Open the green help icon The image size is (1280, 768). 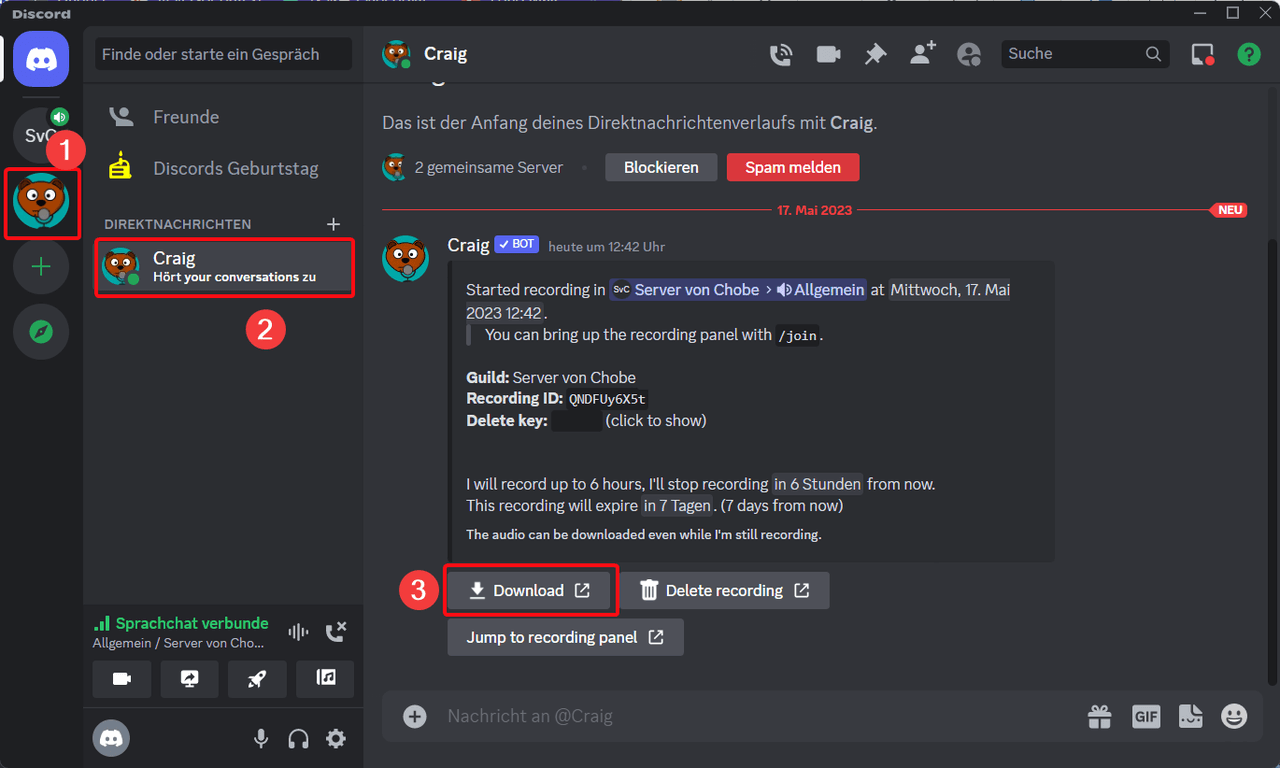click(x=1249, y=54)
